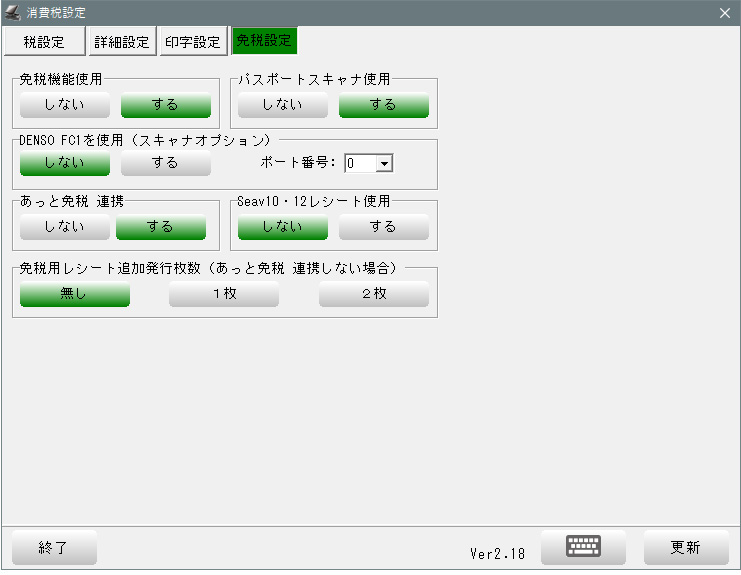The image size is (741, 575).
Task: Enable Seav10・12レシート使用 with する
Action: (383, 227)
